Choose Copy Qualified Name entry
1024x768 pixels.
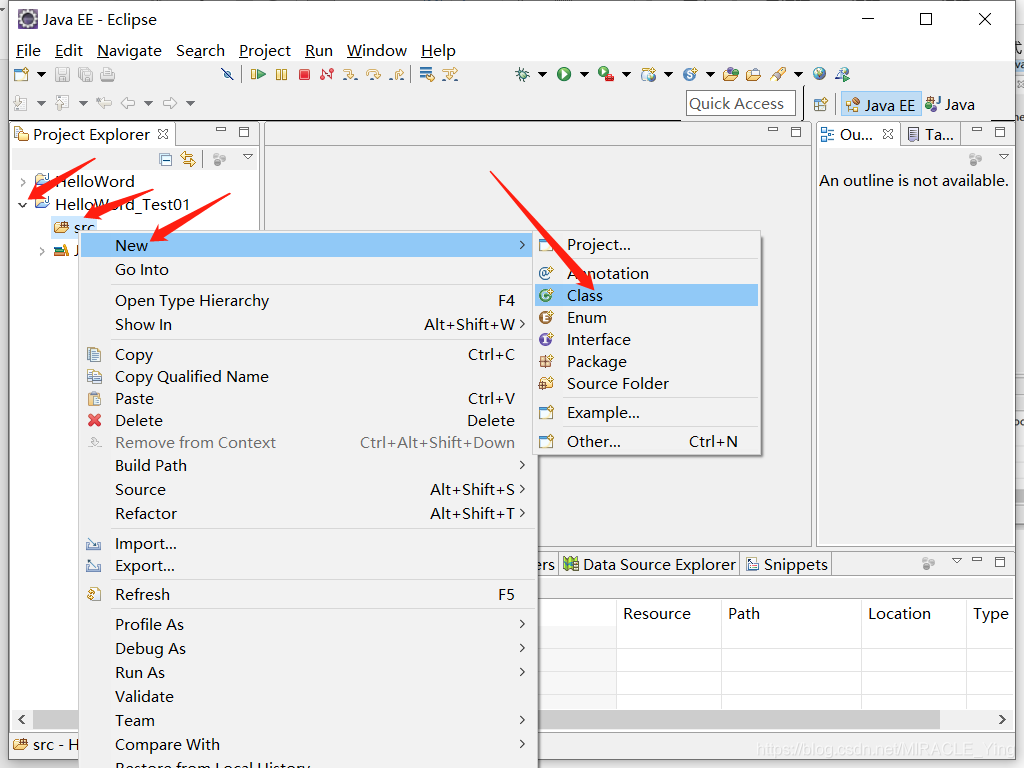pos(308,377)
